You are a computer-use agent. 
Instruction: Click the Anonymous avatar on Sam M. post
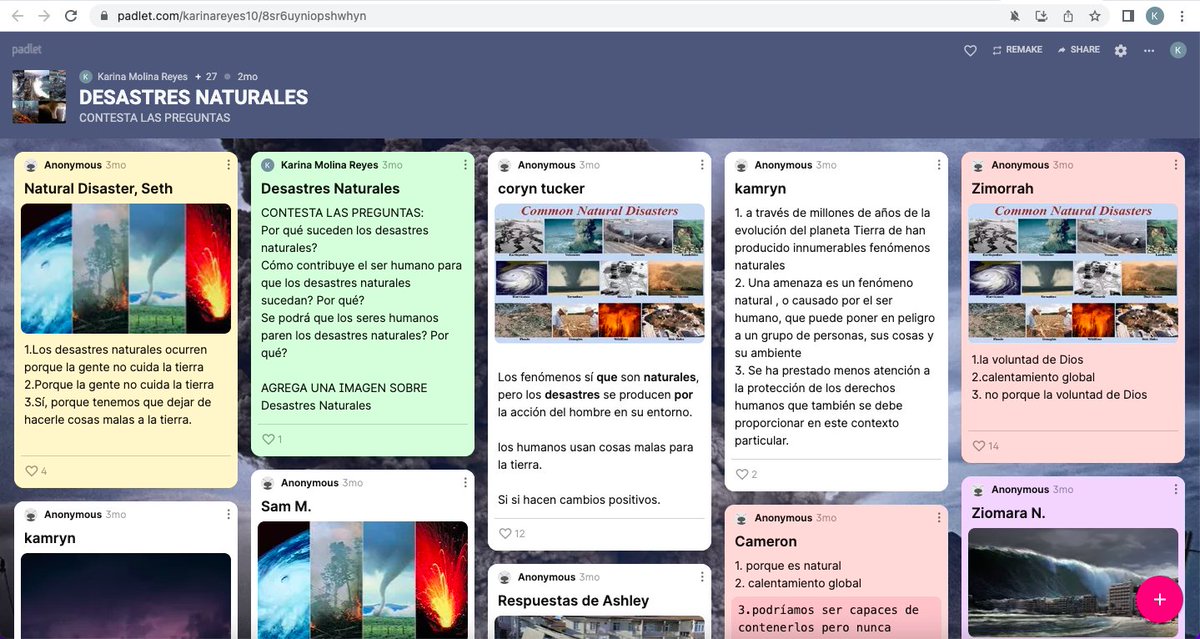[268, 484]
